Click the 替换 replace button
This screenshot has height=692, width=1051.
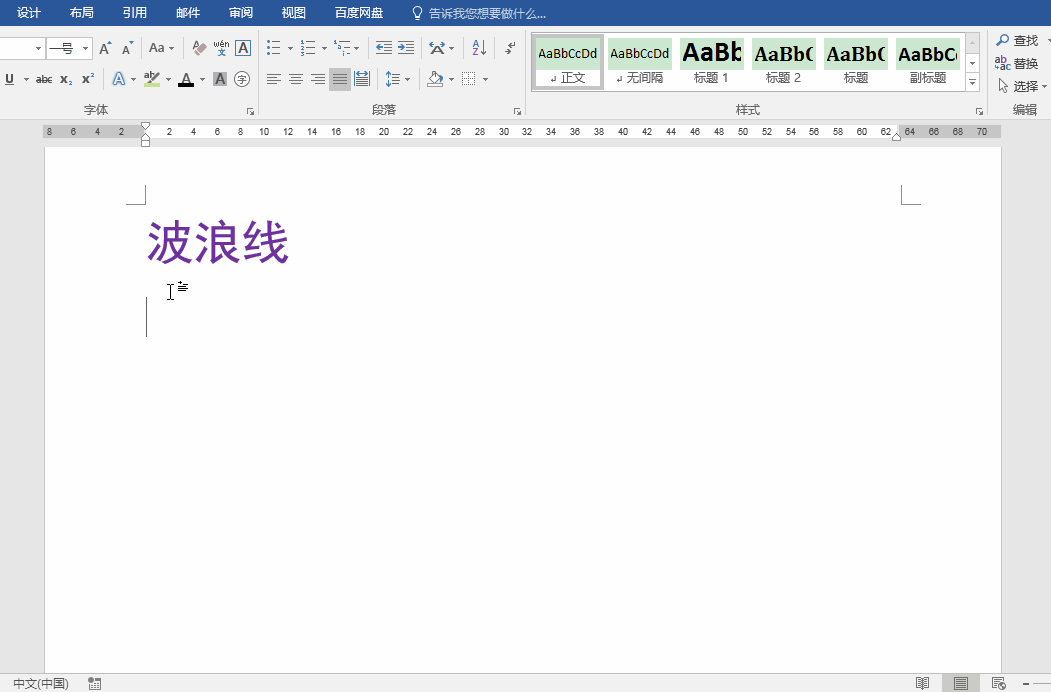point(1017,63)
